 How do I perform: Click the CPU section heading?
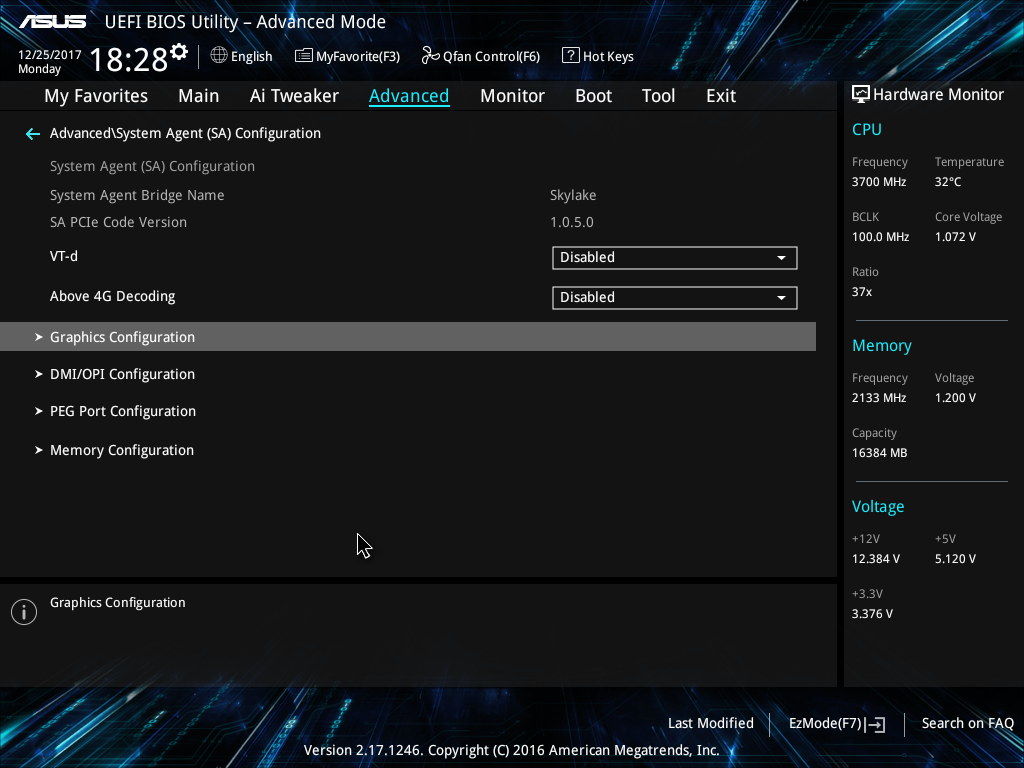click(x=867, y=129)
